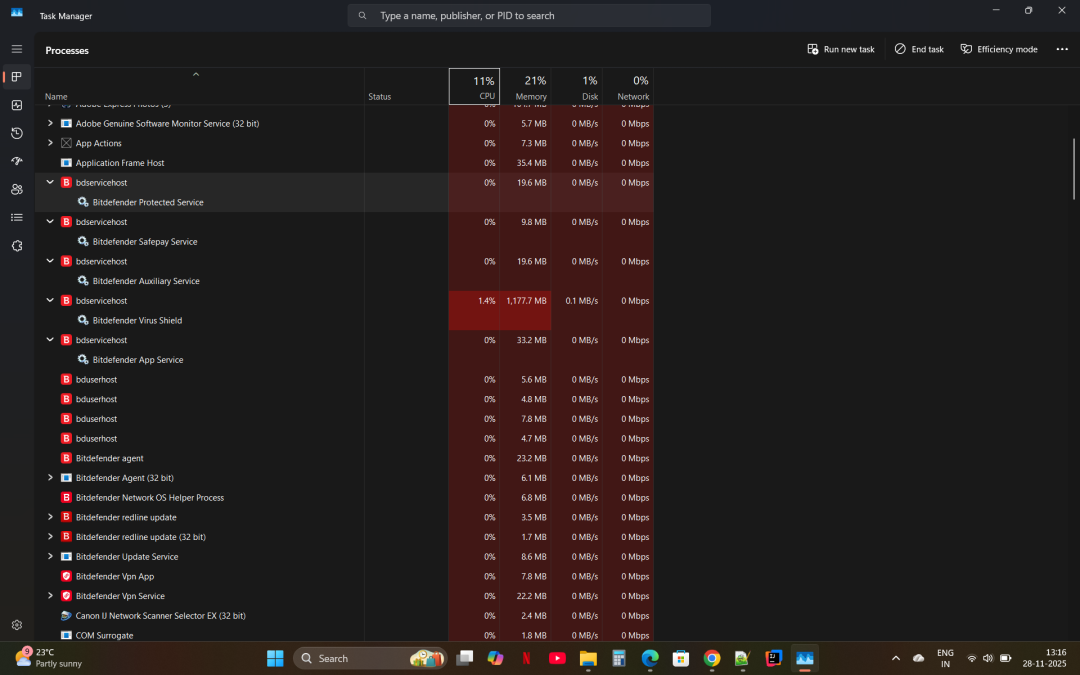This screenshot has height=675, width=1080.
Task: Click the 1,177.7 MB memory value
Action: point(526,300)
